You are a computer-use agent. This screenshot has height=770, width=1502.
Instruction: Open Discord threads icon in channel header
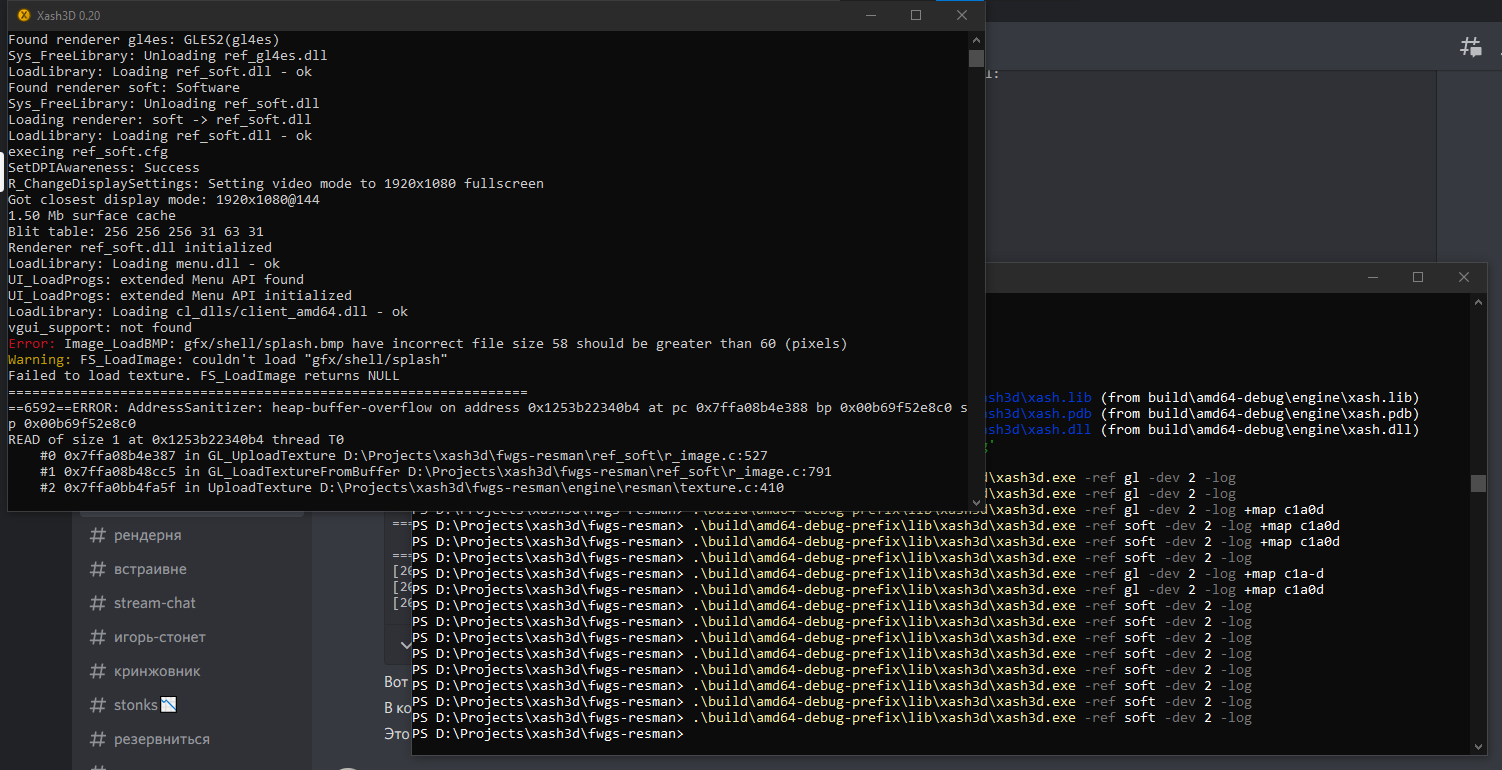[1470, 46]
